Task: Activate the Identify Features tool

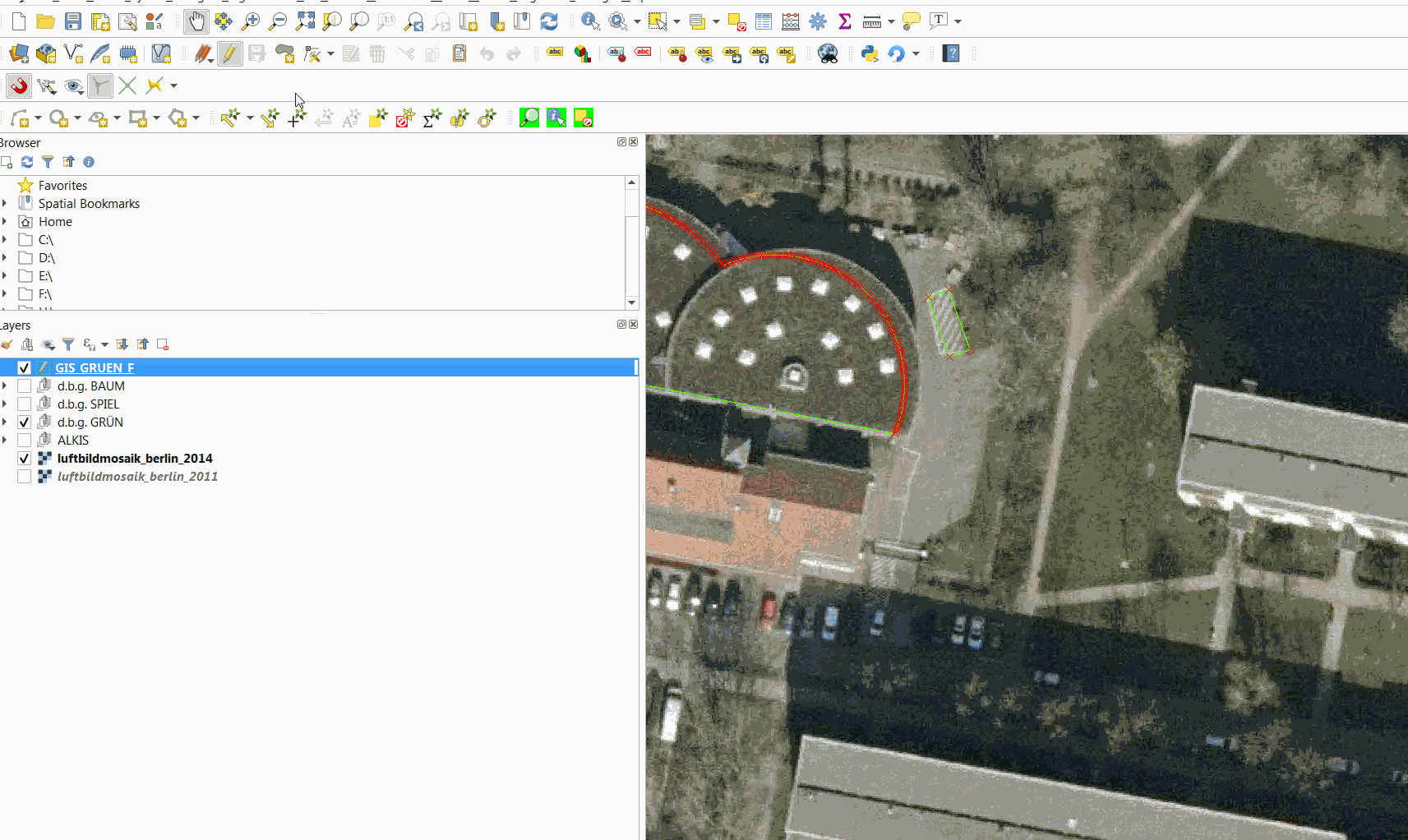Action: coord(591,21)
